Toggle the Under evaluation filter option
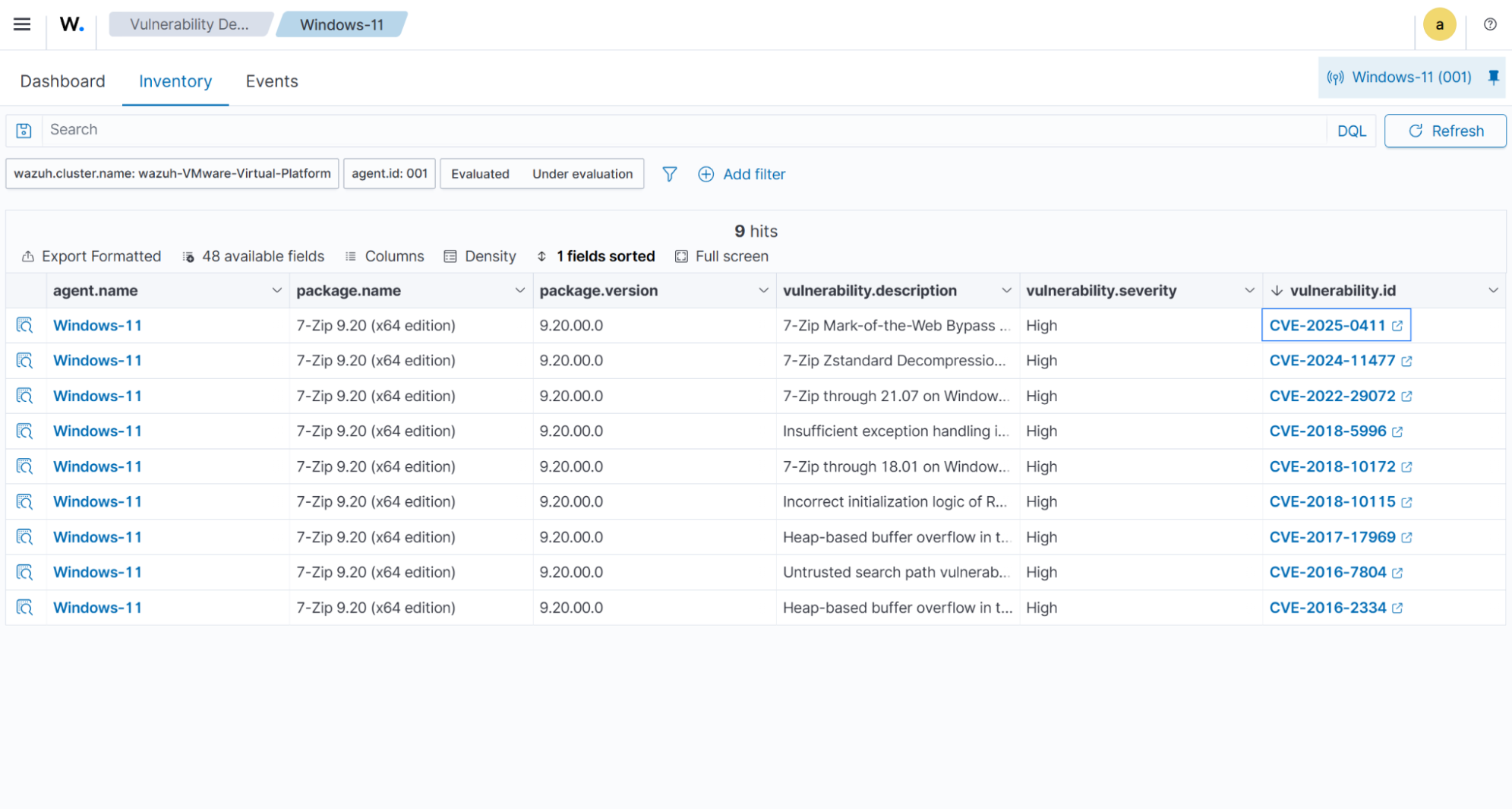This screenshot has width=1512, height=809. pyautogui.click(x=582, y=174)
